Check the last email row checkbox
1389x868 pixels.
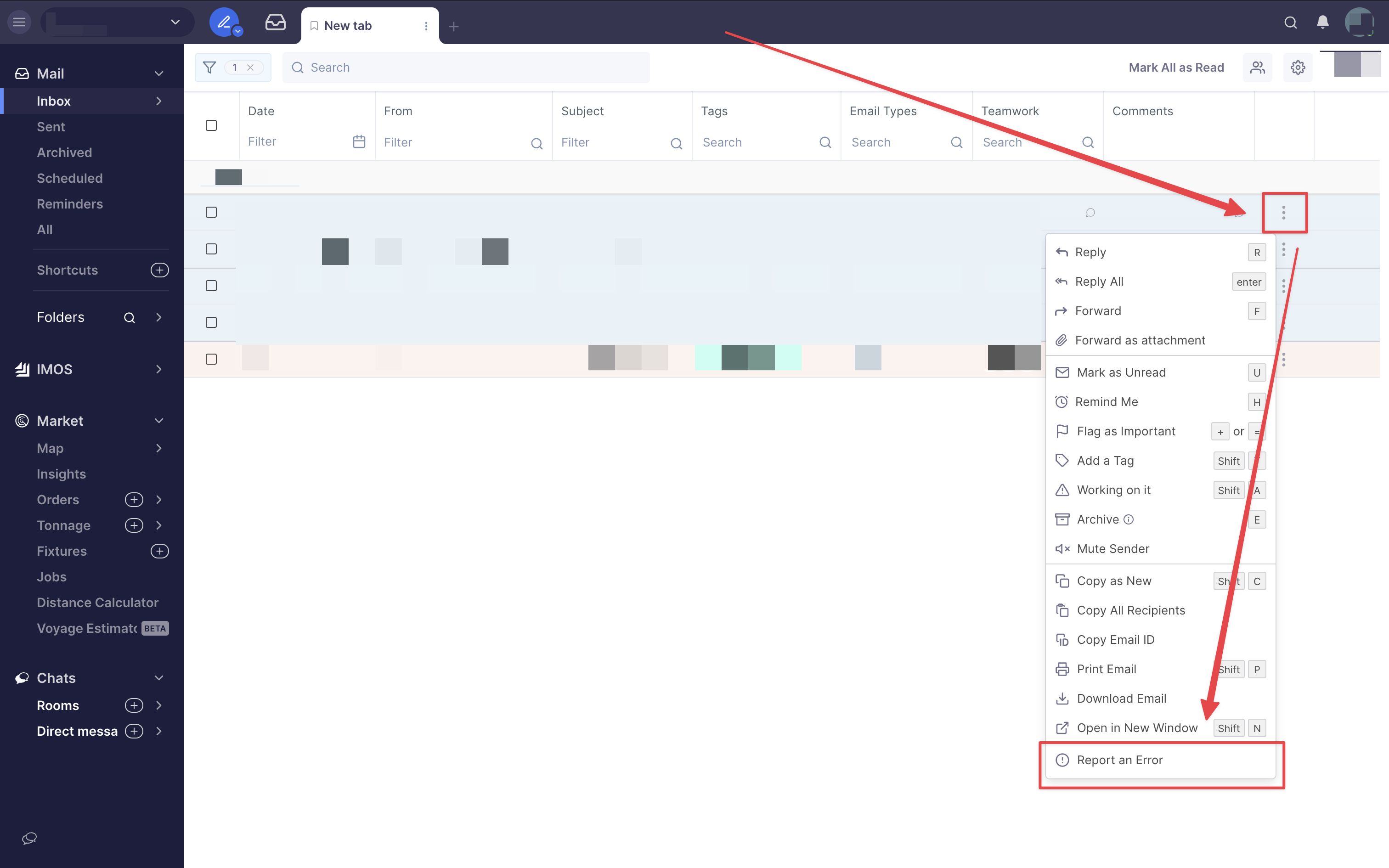pyautogui.click(x=211, y=359)
